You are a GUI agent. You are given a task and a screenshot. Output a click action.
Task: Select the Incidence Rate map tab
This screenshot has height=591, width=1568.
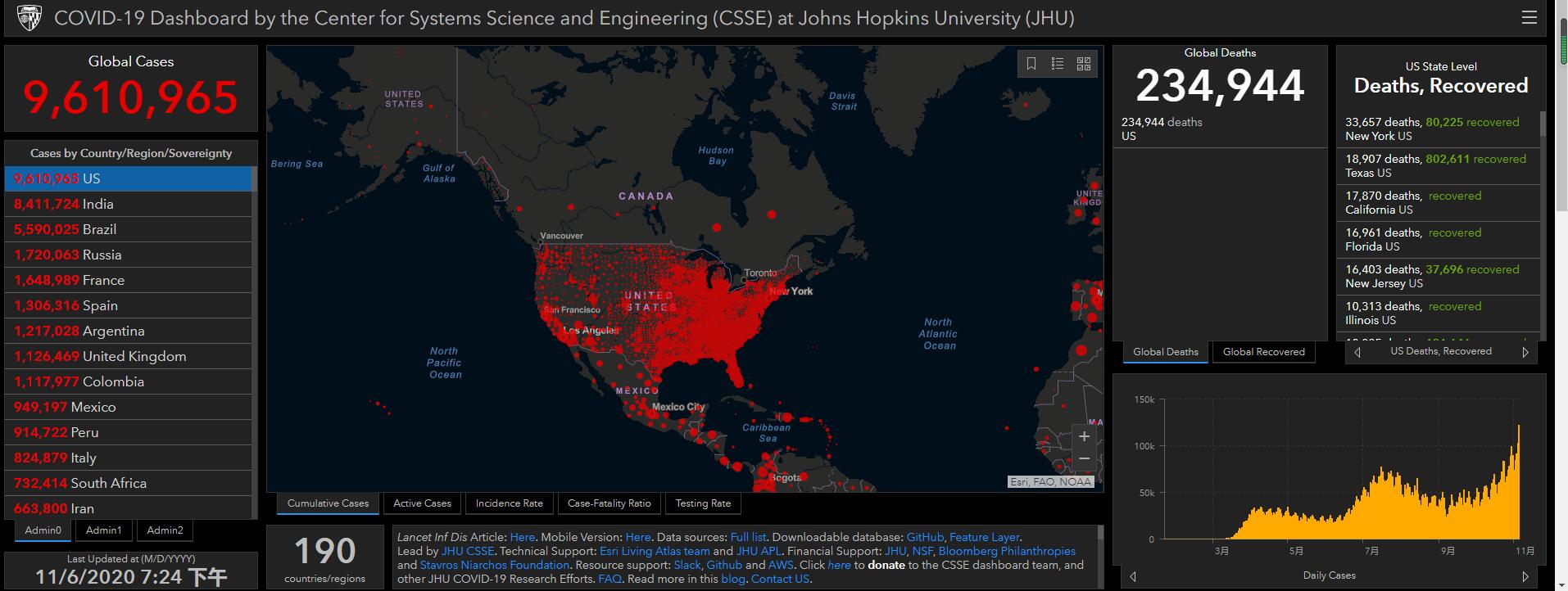509,503
